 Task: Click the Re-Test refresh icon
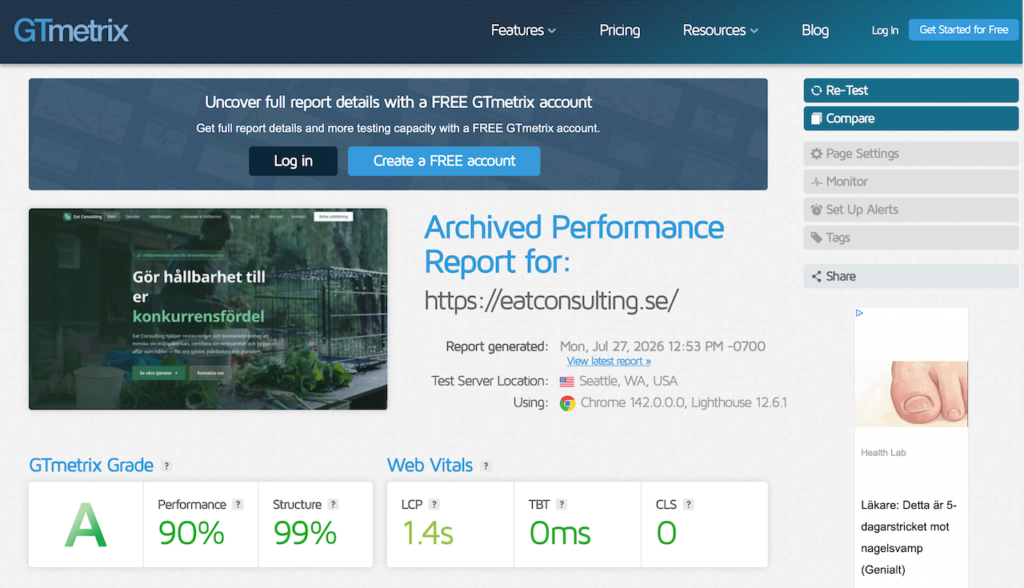pyautogui.click(x=816, y=90)
